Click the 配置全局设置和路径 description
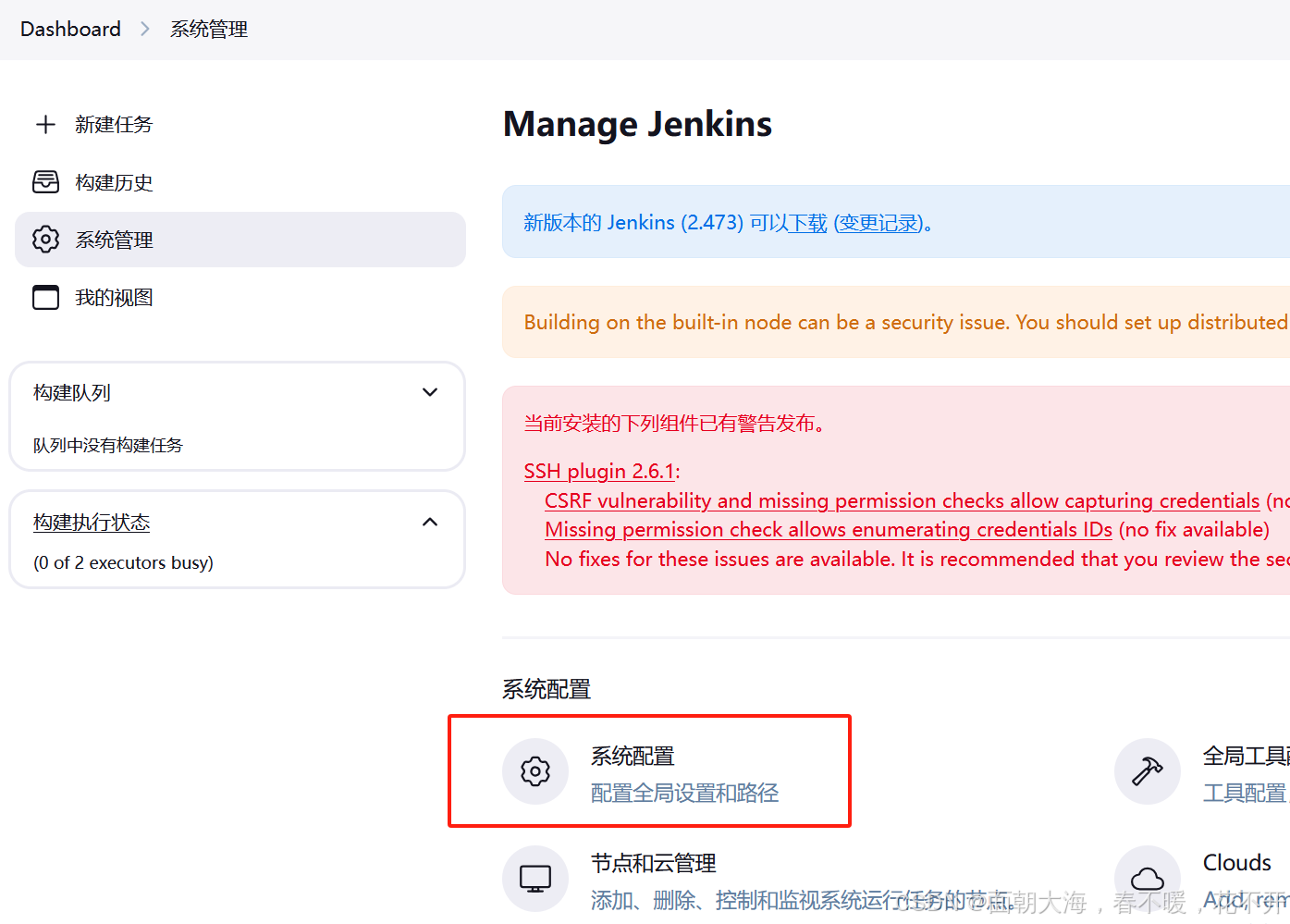The image size is (1290, 924). point(685,793)
